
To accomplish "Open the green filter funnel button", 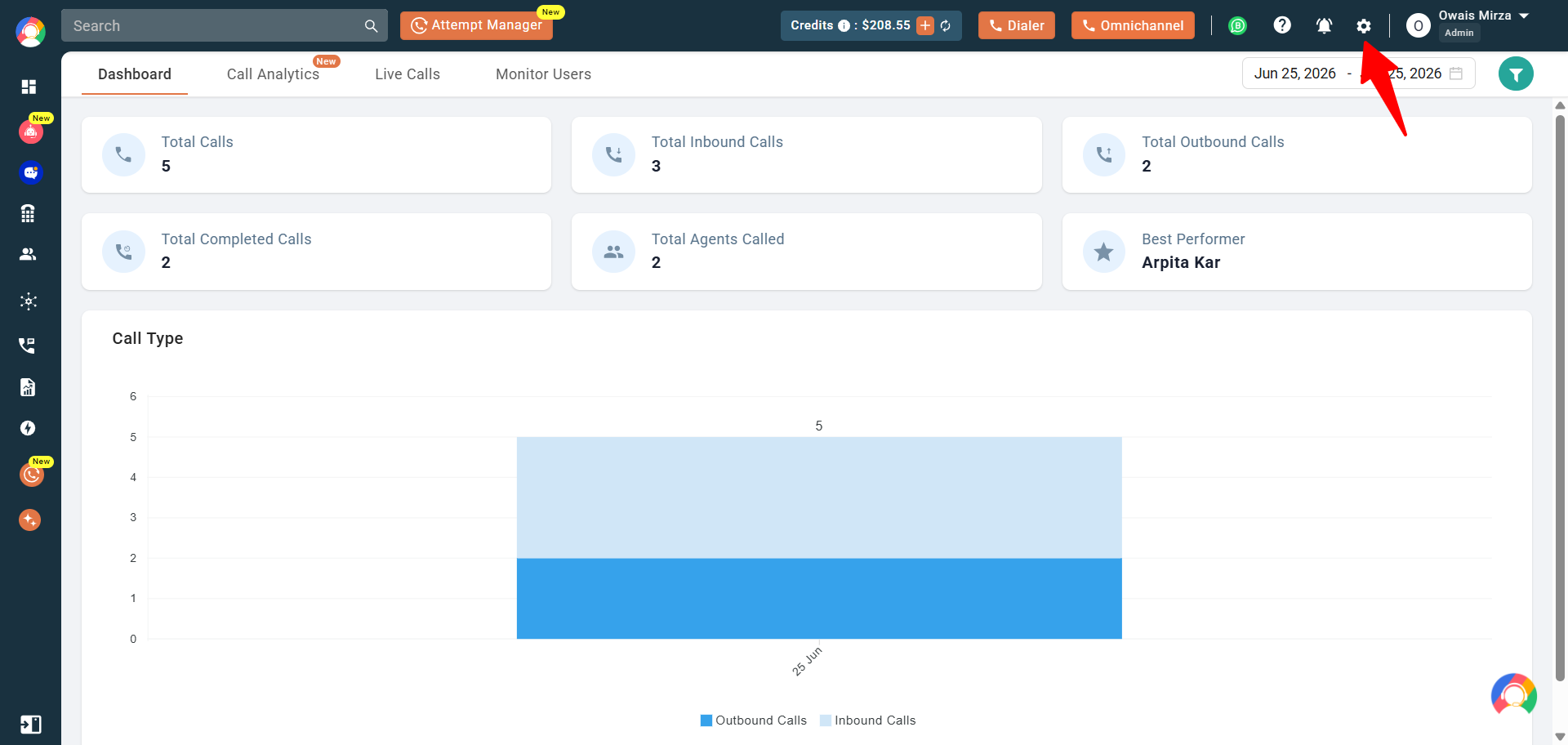I will click(1516, 74).
